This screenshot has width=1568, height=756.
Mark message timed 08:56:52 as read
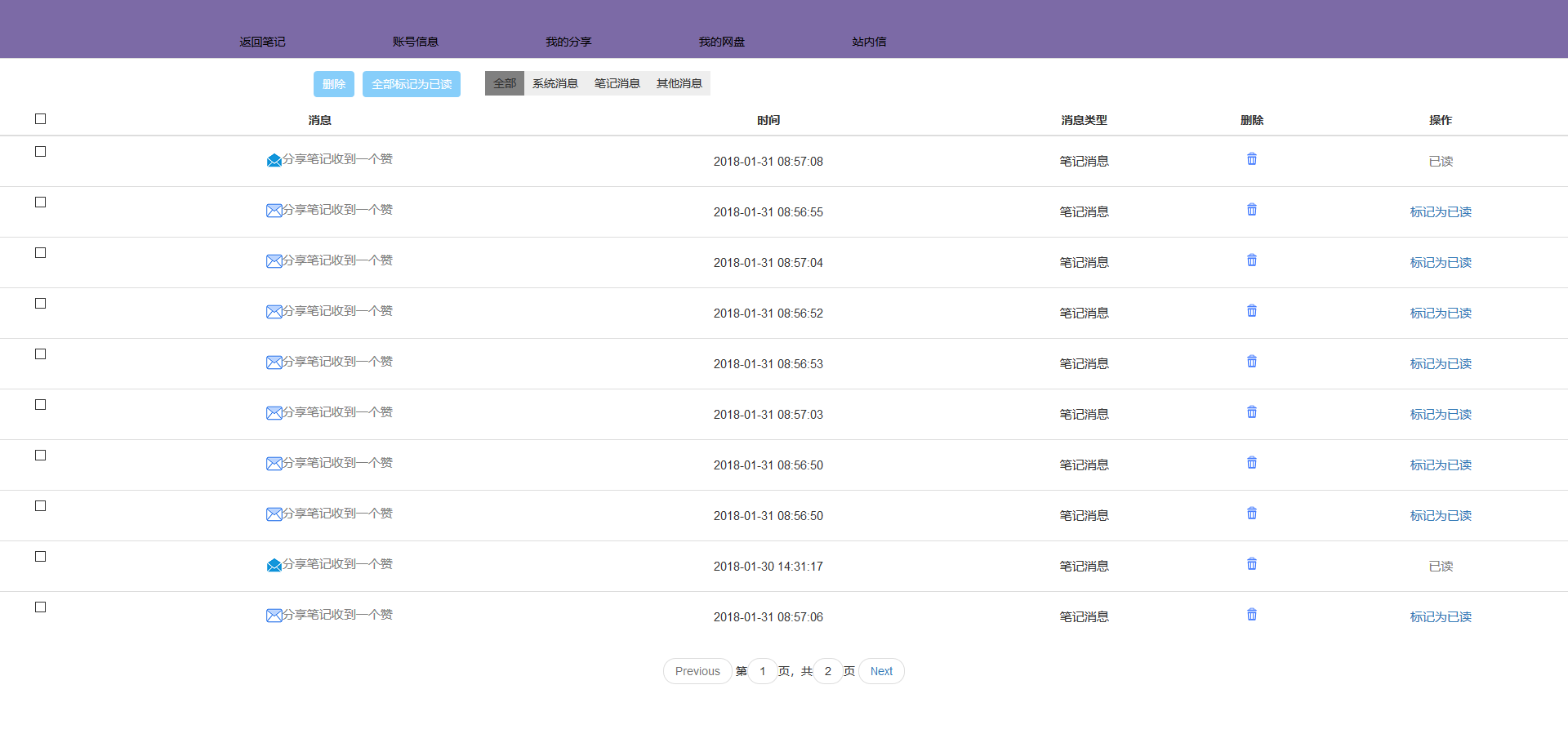coord(1441,313)
